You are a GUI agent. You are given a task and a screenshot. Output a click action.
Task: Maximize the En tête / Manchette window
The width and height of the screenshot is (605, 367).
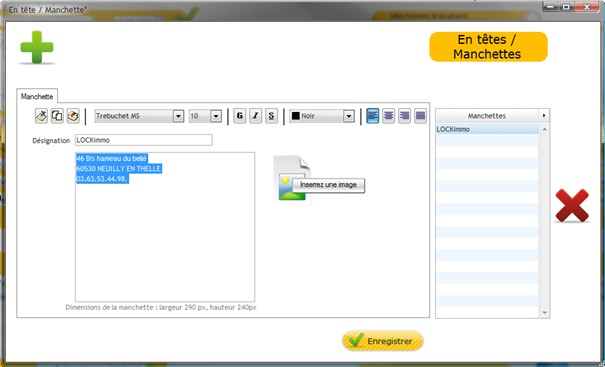(566, 7)
